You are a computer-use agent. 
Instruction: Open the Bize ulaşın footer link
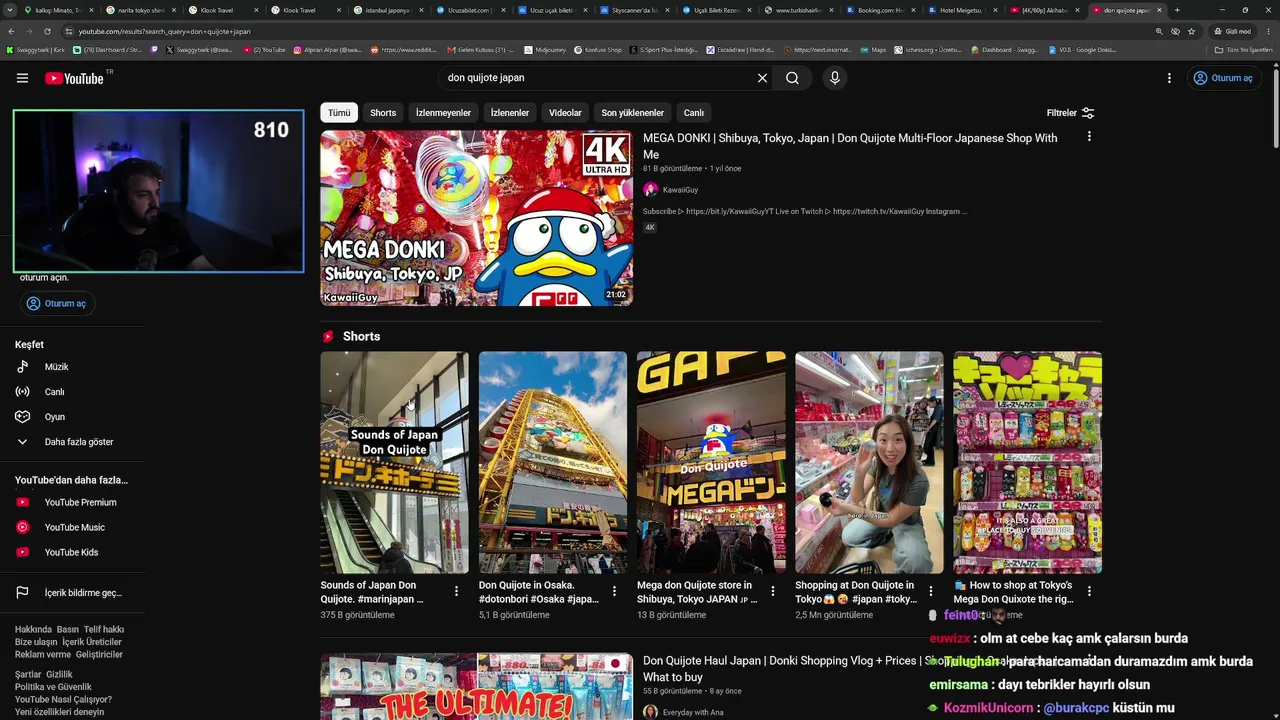coord(36,642)
